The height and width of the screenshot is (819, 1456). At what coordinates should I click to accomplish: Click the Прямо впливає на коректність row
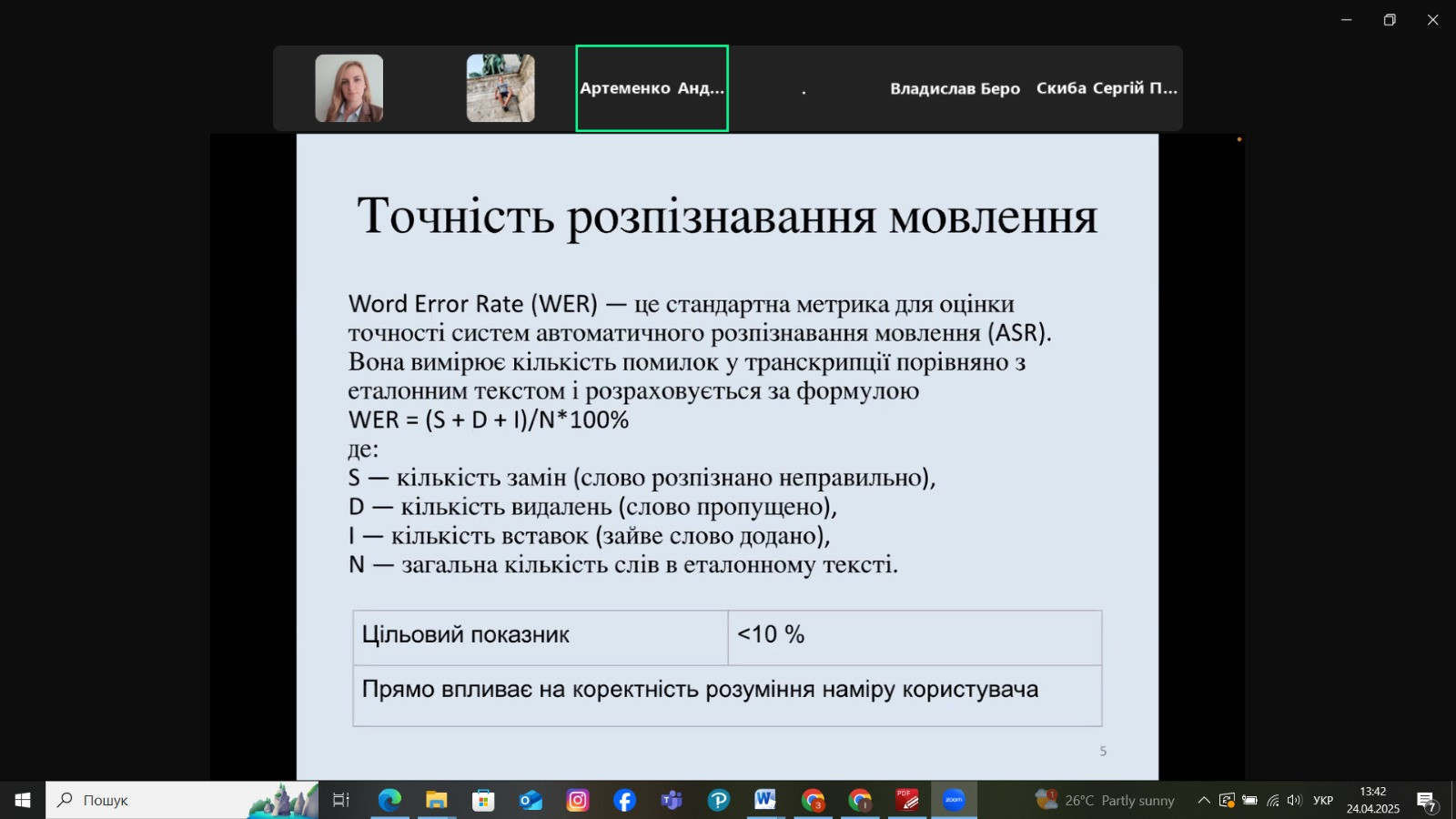tap(727, 695)
